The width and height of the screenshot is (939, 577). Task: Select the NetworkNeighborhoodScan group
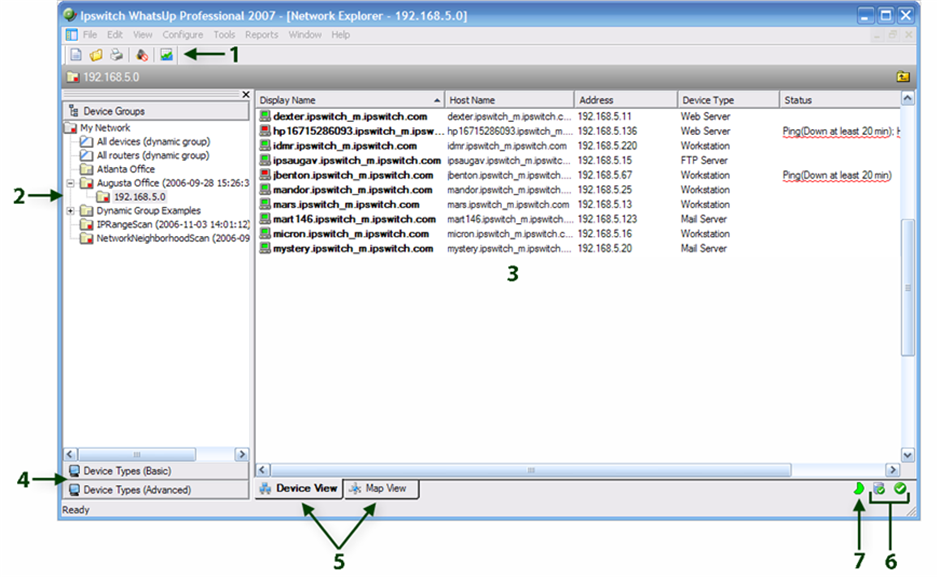[173, 238]
